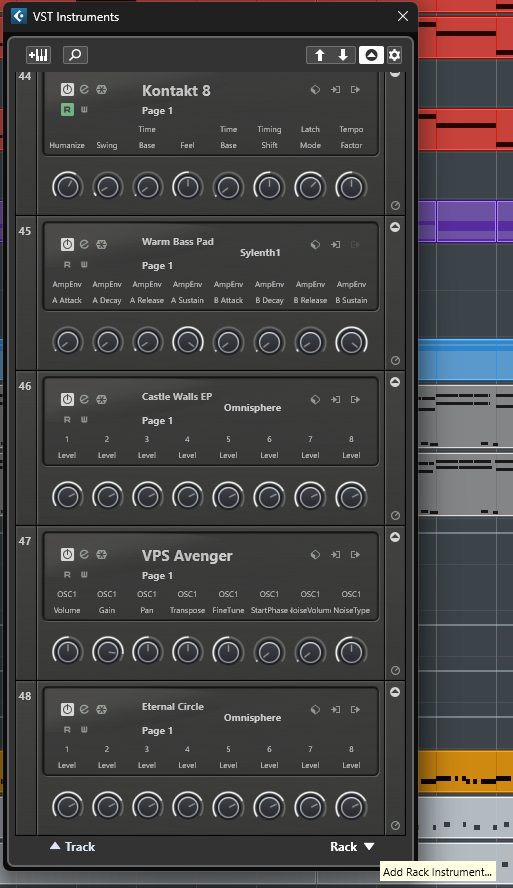513x888 pixels.
Task: Click slot 45 quick control settings circle icon
Action: pos(395,361)
